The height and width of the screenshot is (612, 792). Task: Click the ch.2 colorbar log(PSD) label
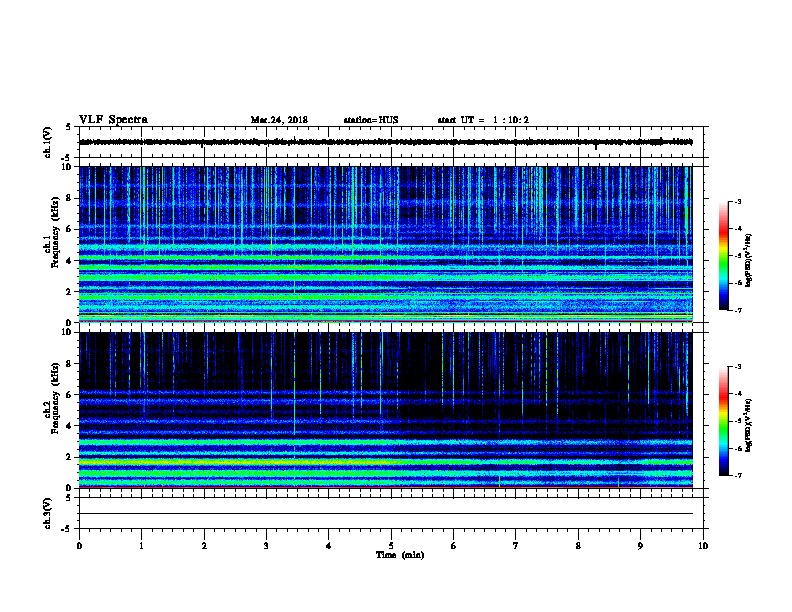coord(749,425)
